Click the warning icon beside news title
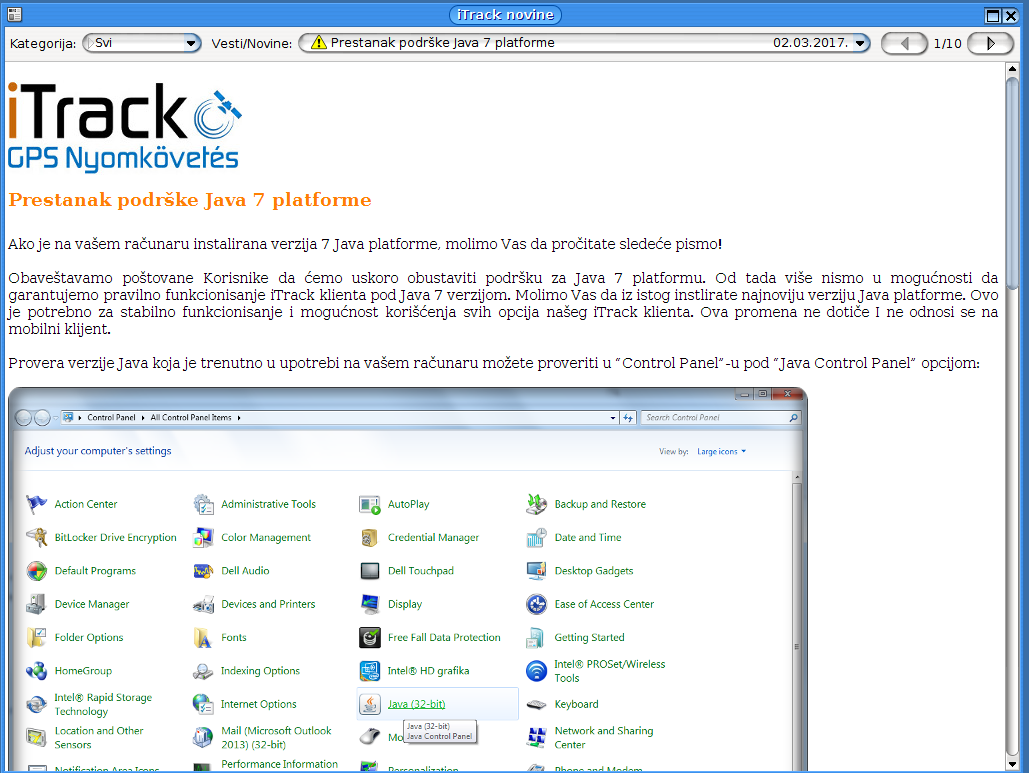 click(318, 43)
